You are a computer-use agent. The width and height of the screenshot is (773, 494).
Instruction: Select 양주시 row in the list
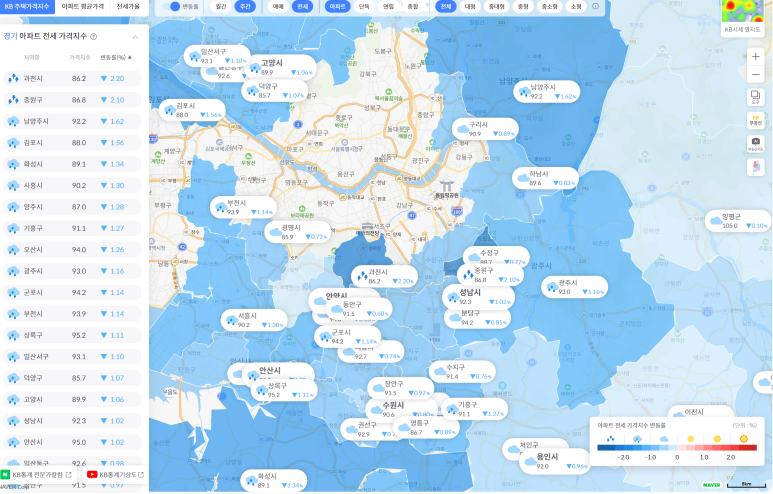[72, 207]
